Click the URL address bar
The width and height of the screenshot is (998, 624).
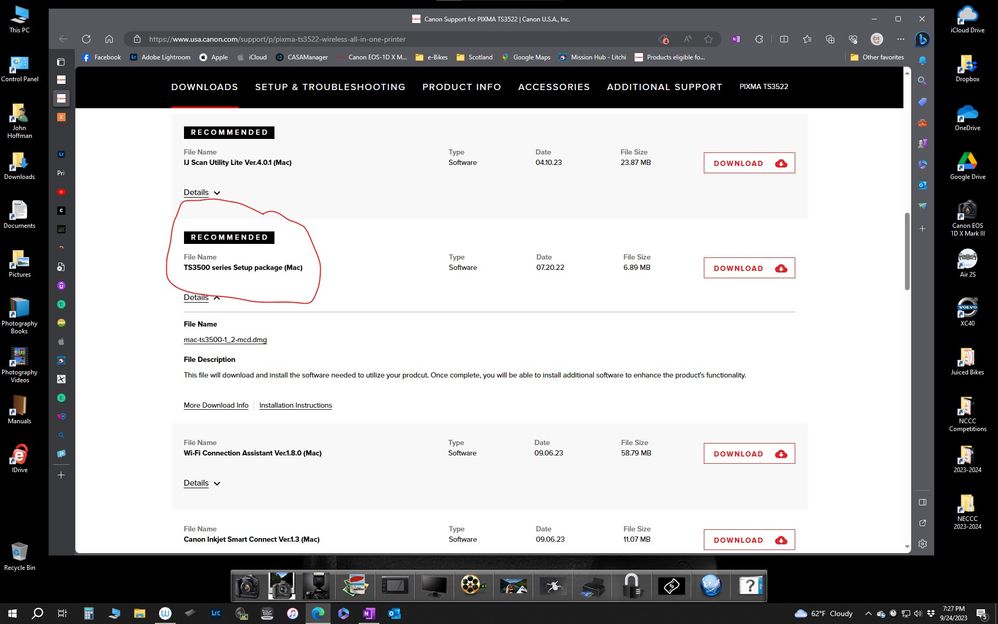tap(400, 39)
